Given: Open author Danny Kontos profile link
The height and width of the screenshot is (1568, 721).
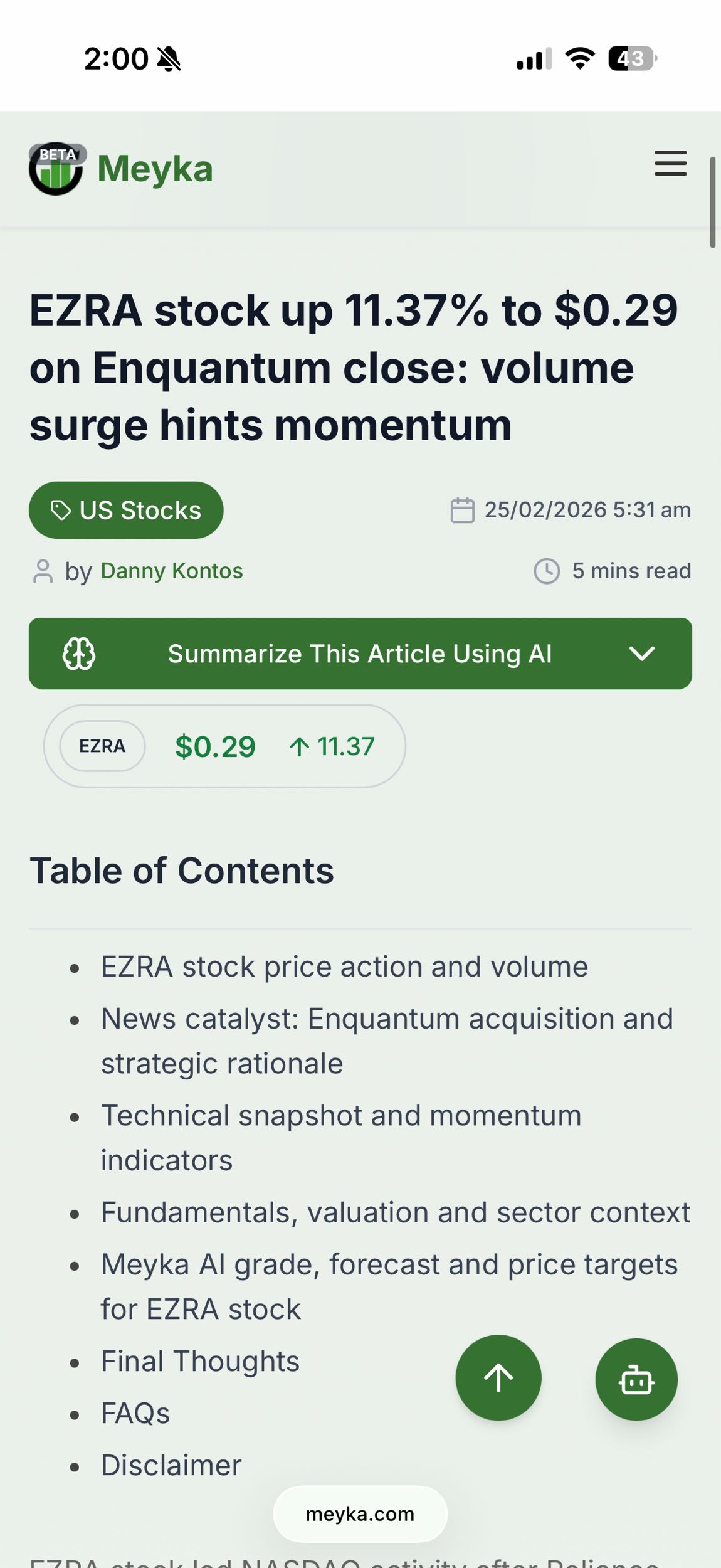Looking at the screenshot, I should point(172,571).
